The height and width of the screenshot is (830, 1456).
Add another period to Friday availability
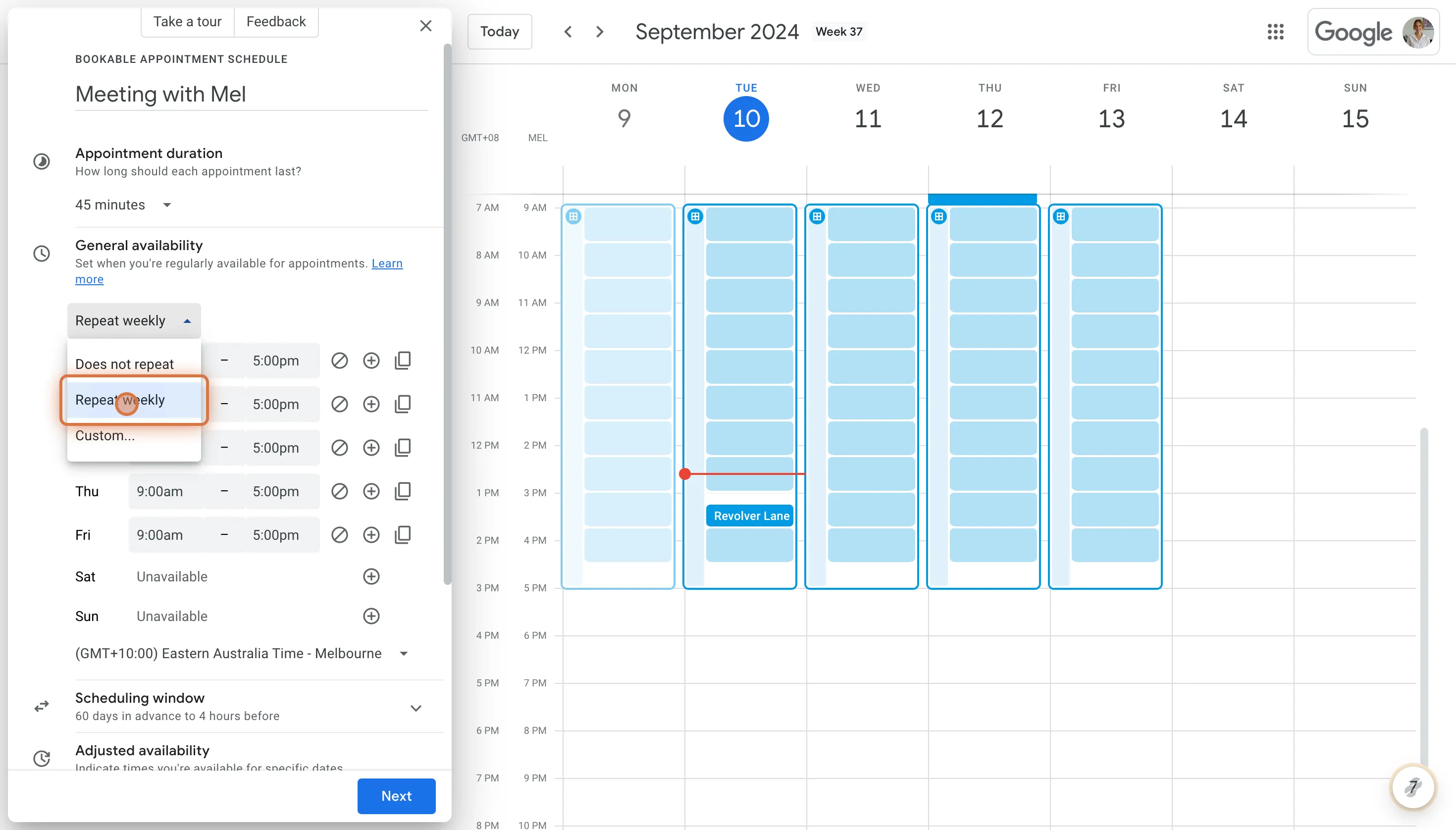point(371,535)
